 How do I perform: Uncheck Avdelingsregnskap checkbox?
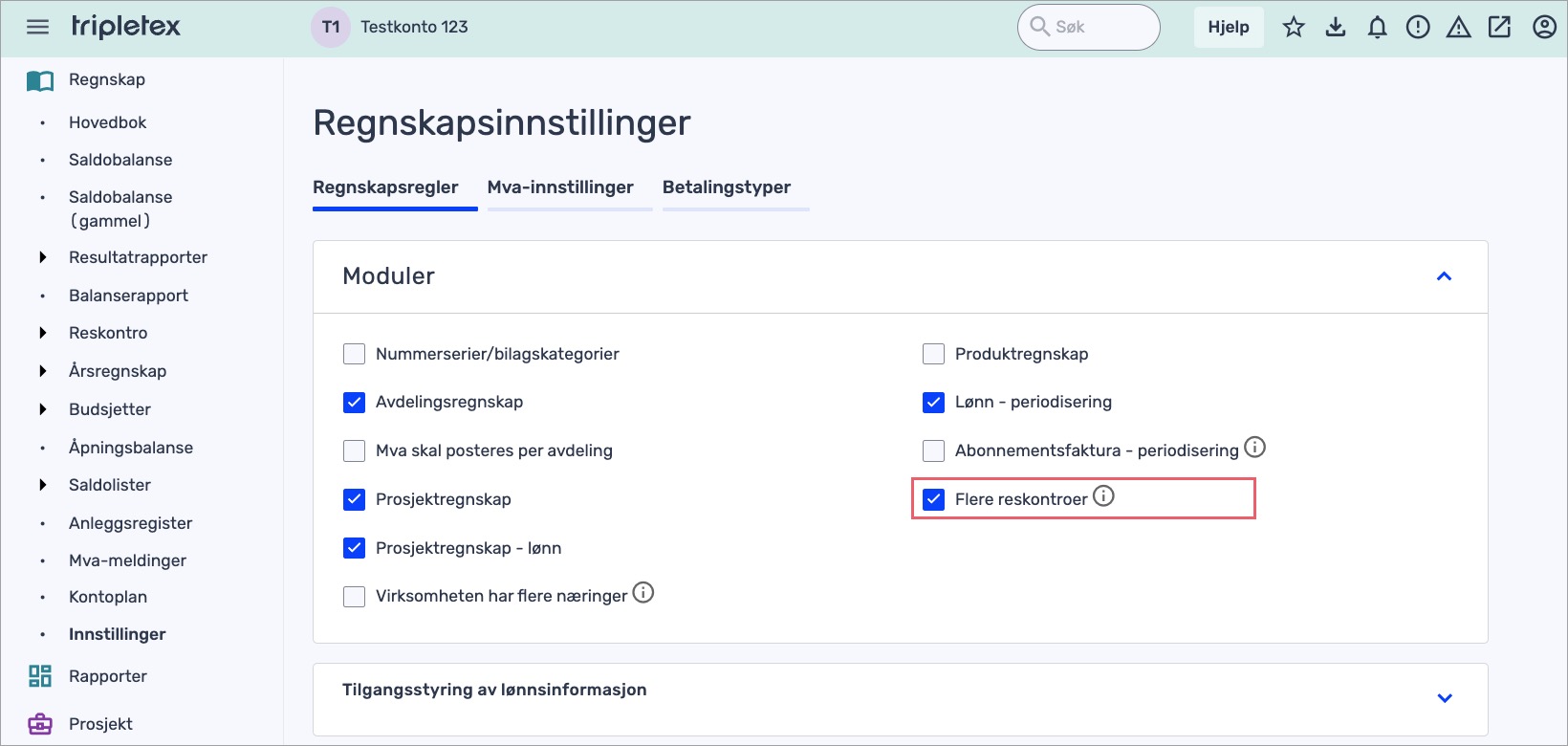pyautogui.click(x=354, y=403)
